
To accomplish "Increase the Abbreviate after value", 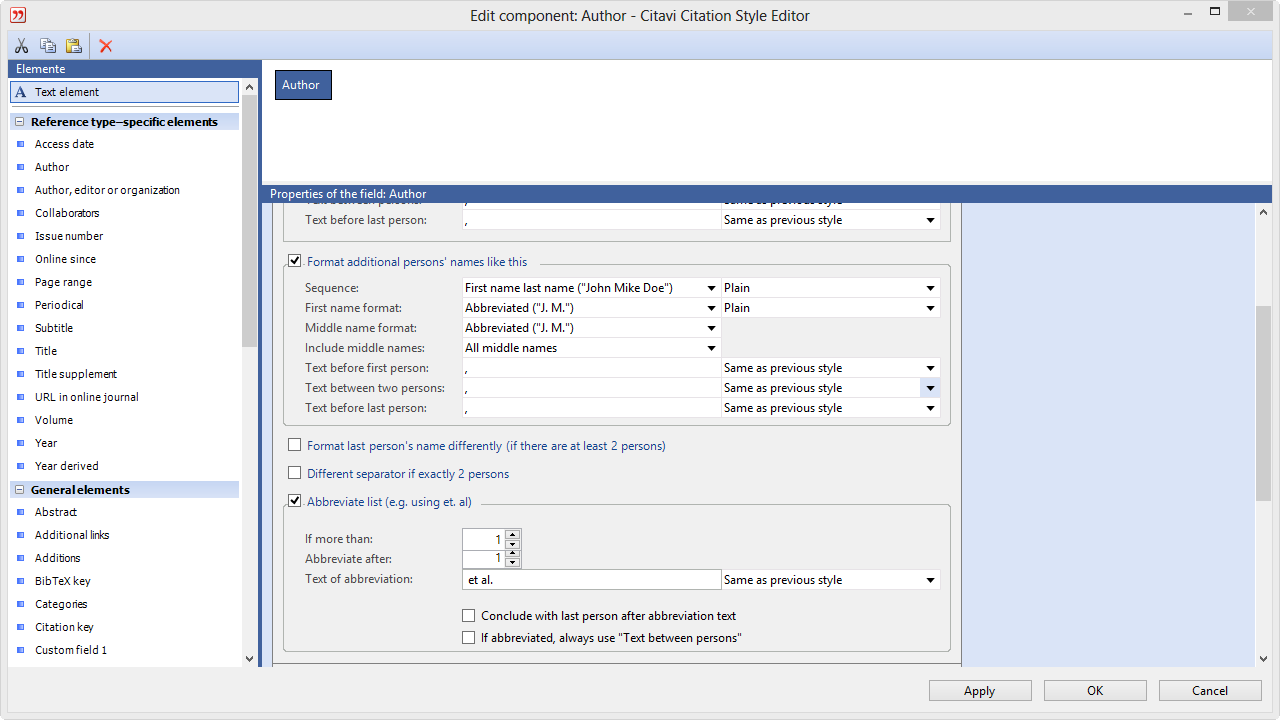I will [513, 555].
